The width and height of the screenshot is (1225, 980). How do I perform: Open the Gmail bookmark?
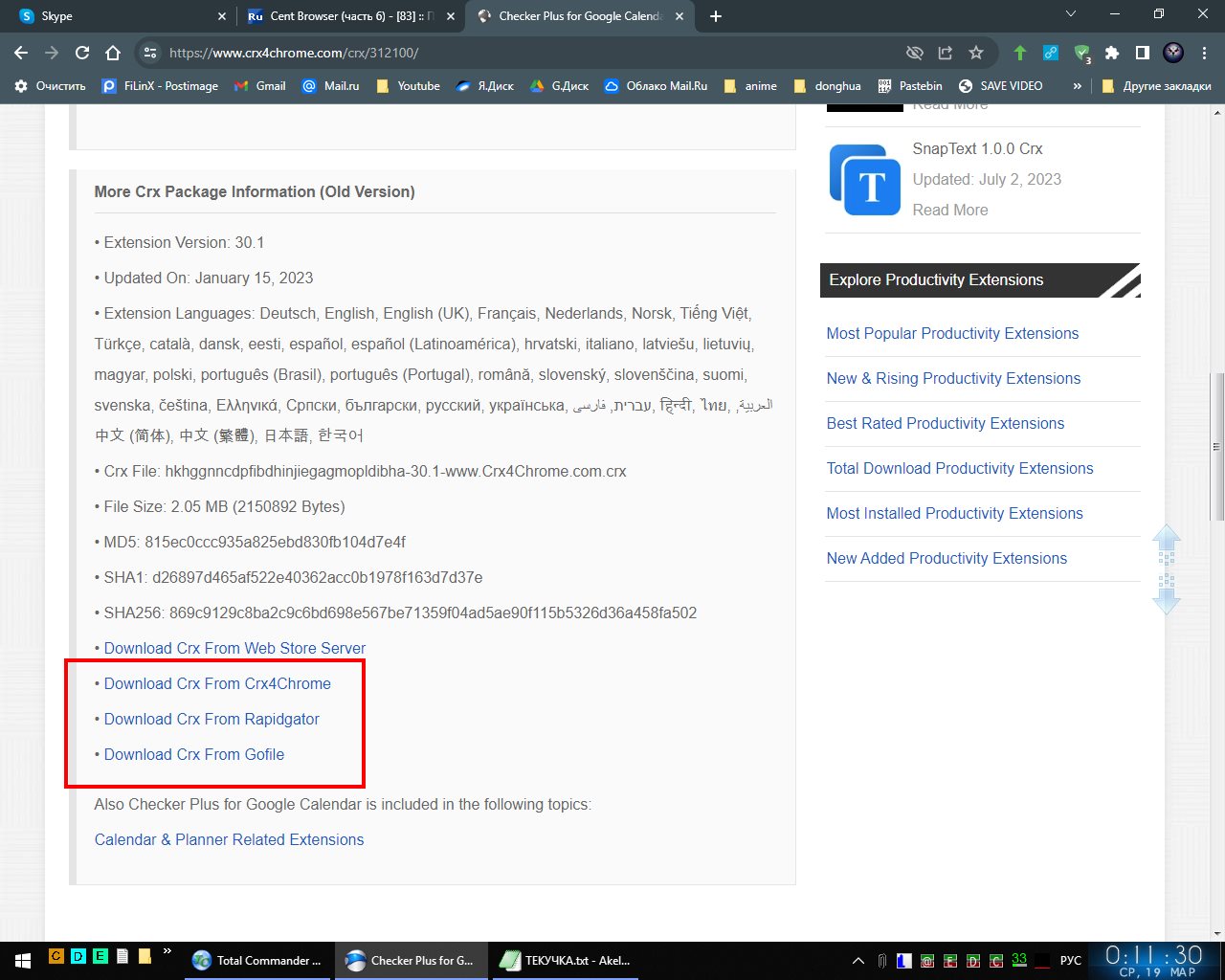(259, 86)
